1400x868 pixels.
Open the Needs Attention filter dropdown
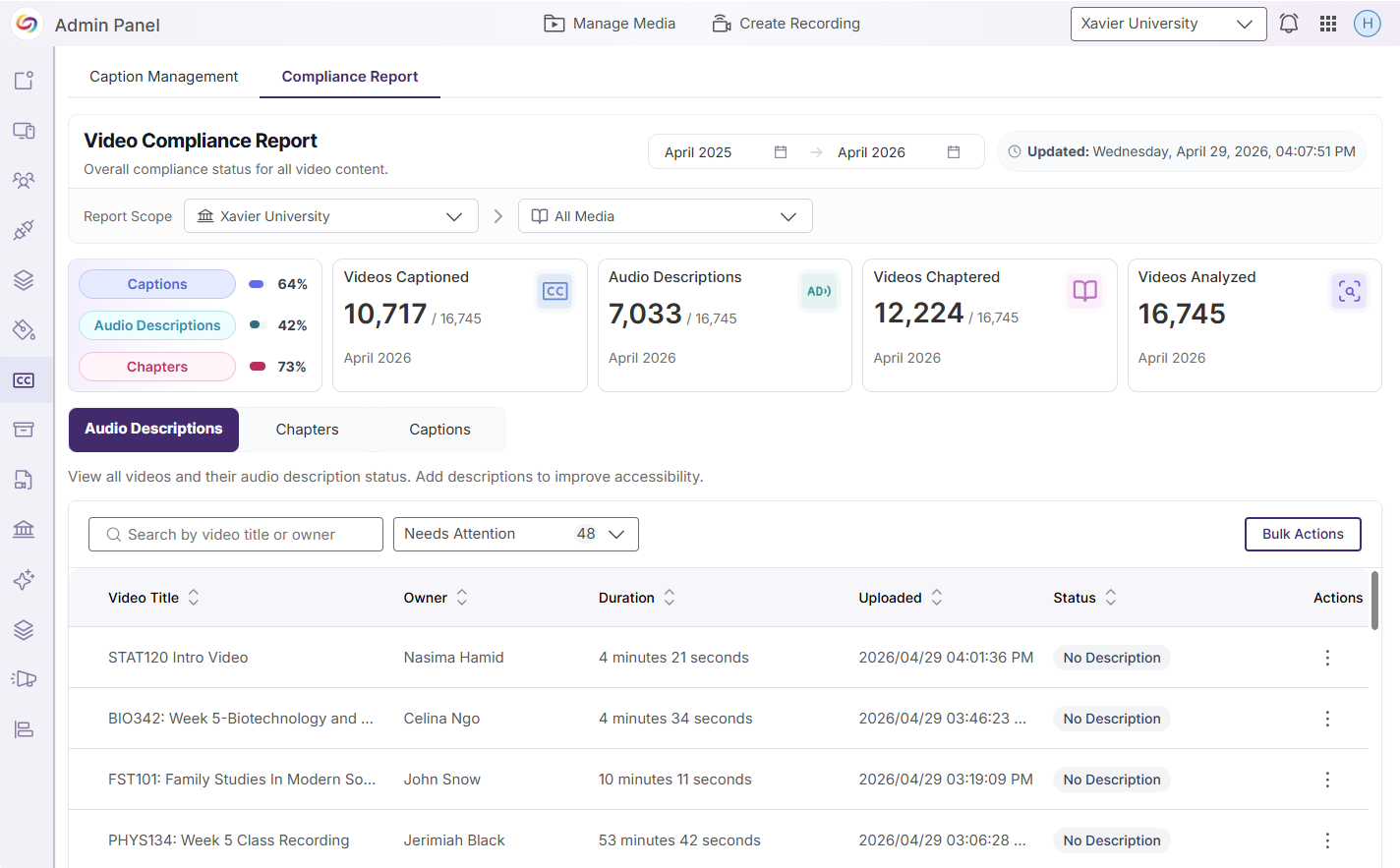[x=515, y=534]
